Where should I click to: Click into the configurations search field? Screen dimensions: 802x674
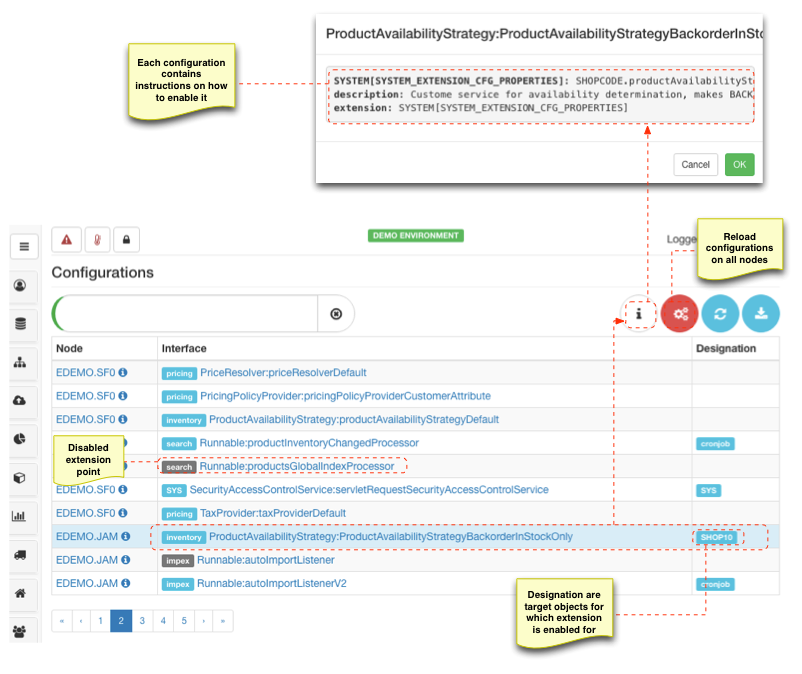(190, 314)
